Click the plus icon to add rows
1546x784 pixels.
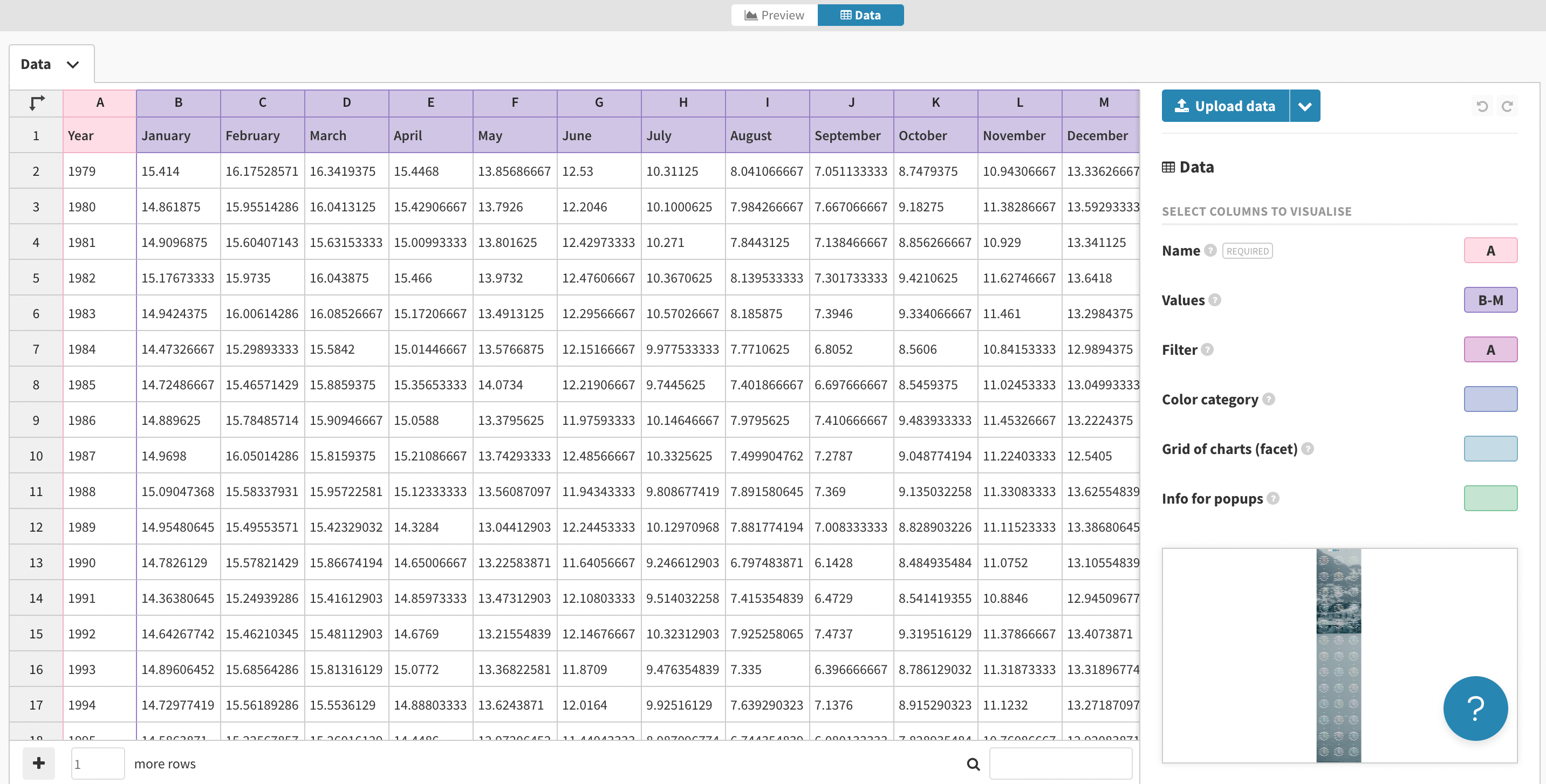39,763
